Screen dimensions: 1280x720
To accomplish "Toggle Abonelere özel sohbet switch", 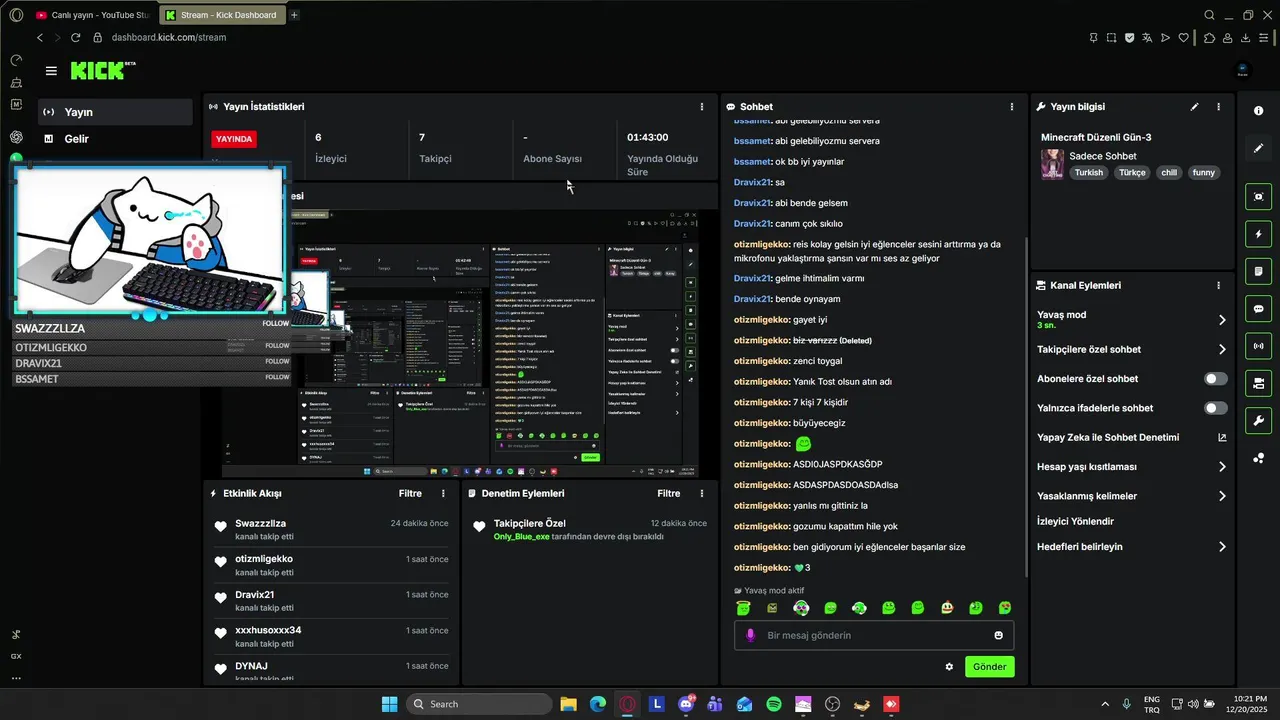I will point(1216,379).
